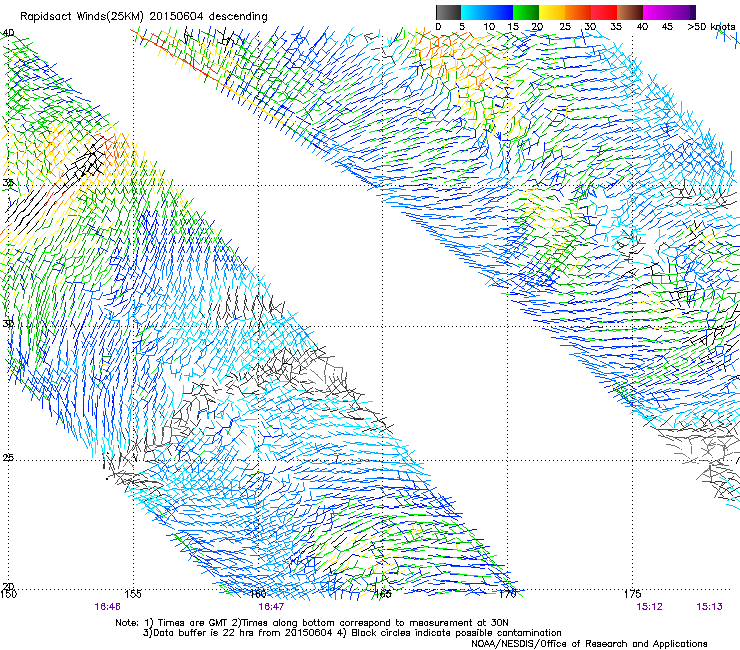Click the gray 0-5 knots legend swatch
The height and width of the screenshot is (650, 740).
pyautogui.click(x=448, y=12)
